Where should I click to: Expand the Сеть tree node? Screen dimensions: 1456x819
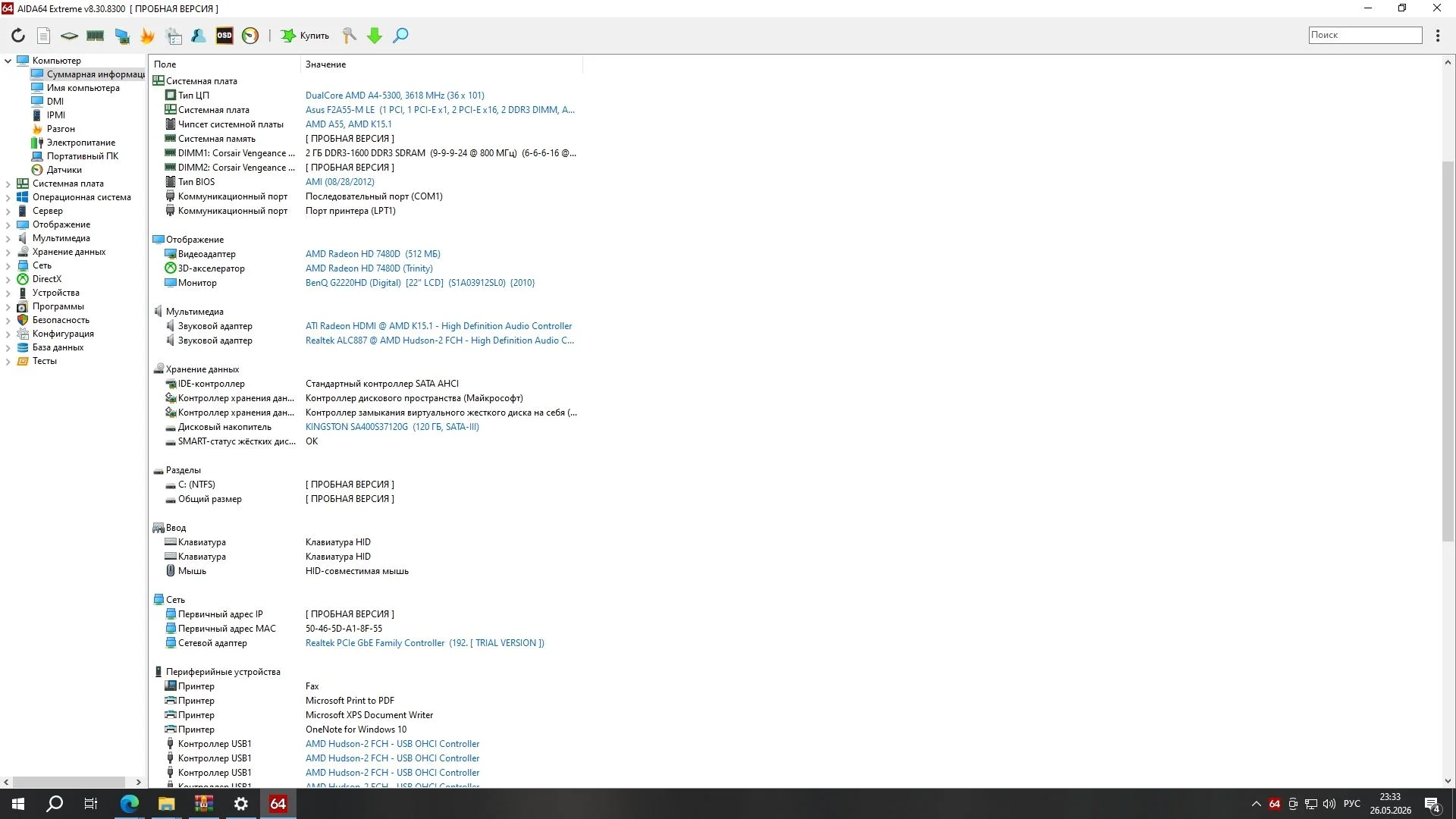pyautogui.click(x=8, y=265)
